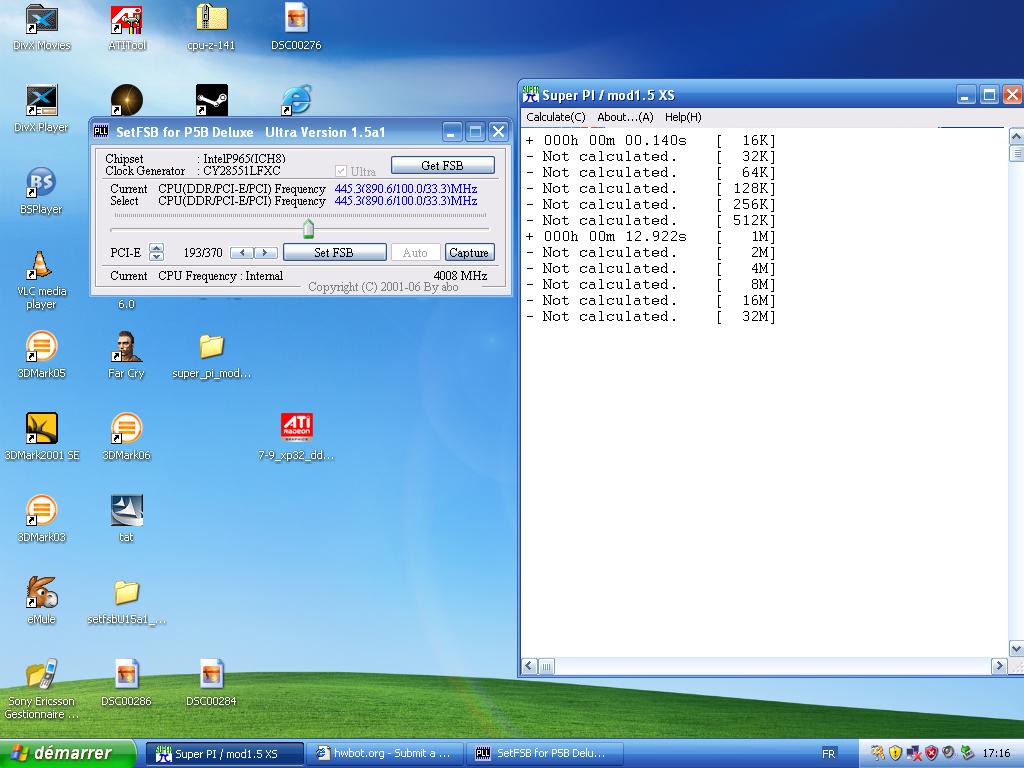Select the 32M Not calculated line
The height and width of the screenshot is (768, 1024).
click(650, 317)
